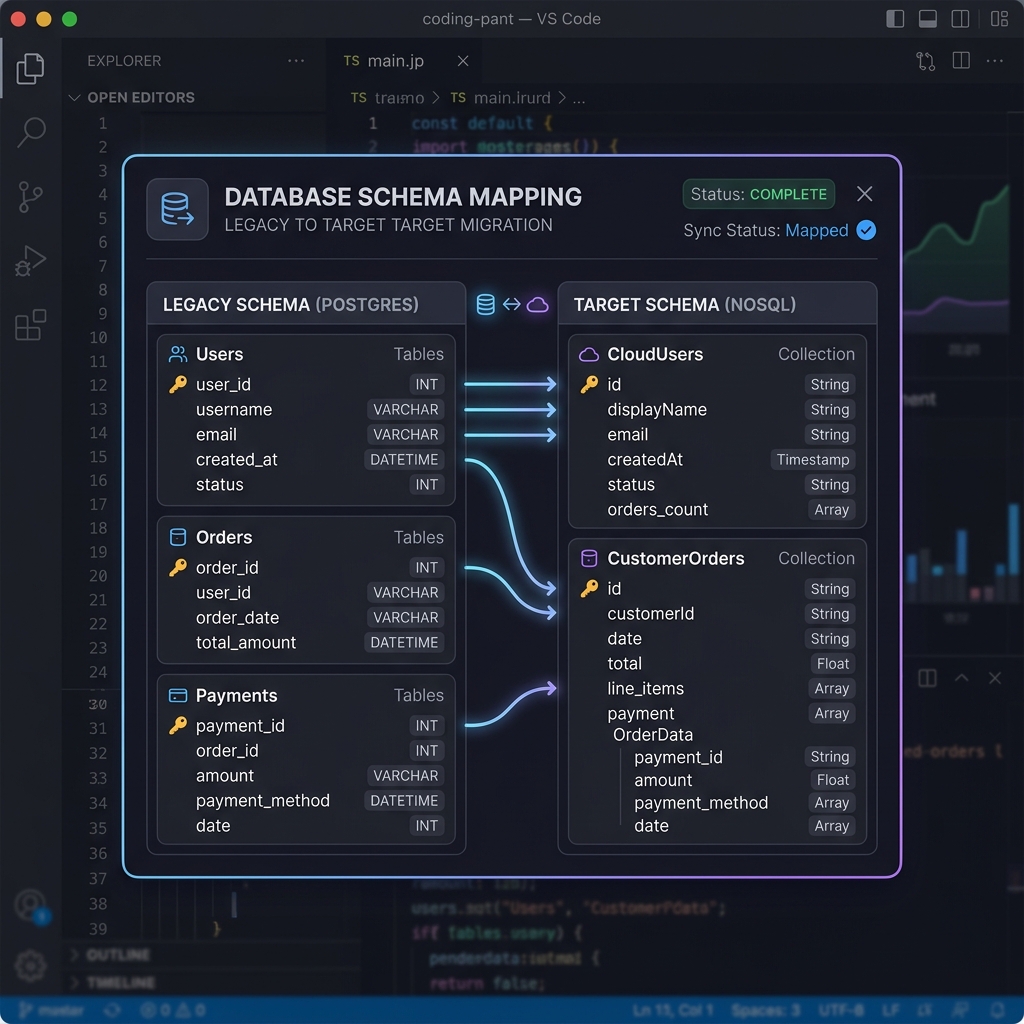Click the customerId field row
Viewport: 1024px width, 1024px height.
tap(717, 614)
